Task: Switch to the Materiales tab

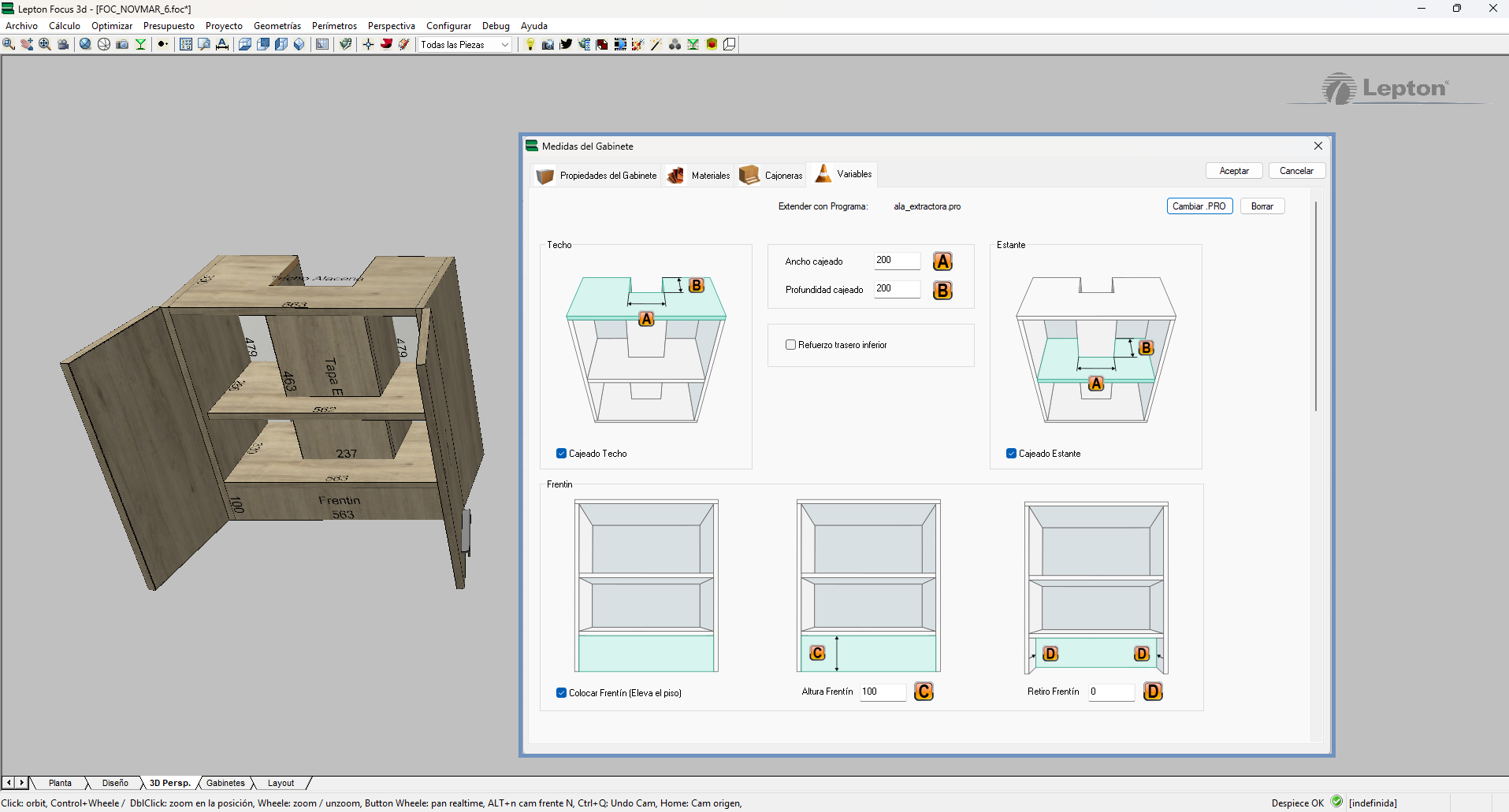Action: point(700,175)
